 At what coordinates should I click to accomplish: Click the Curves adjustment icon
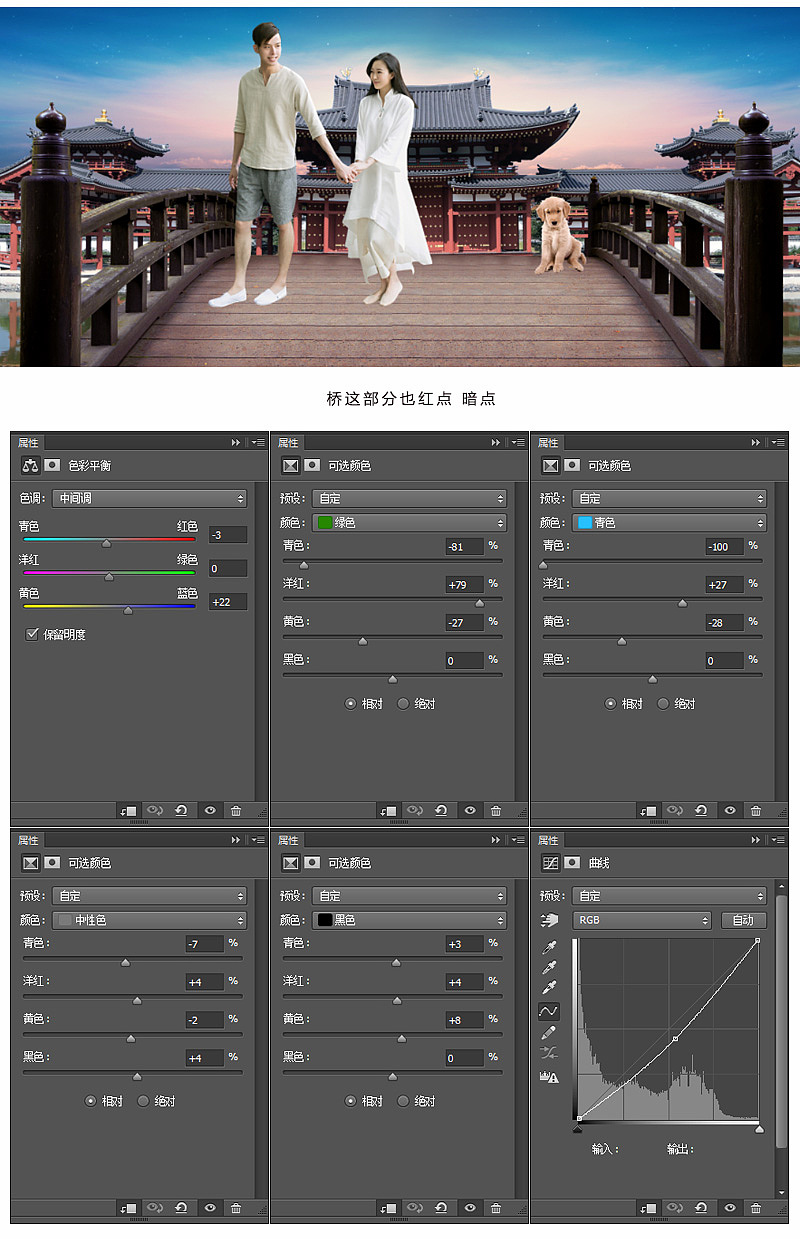click(550, 863)
